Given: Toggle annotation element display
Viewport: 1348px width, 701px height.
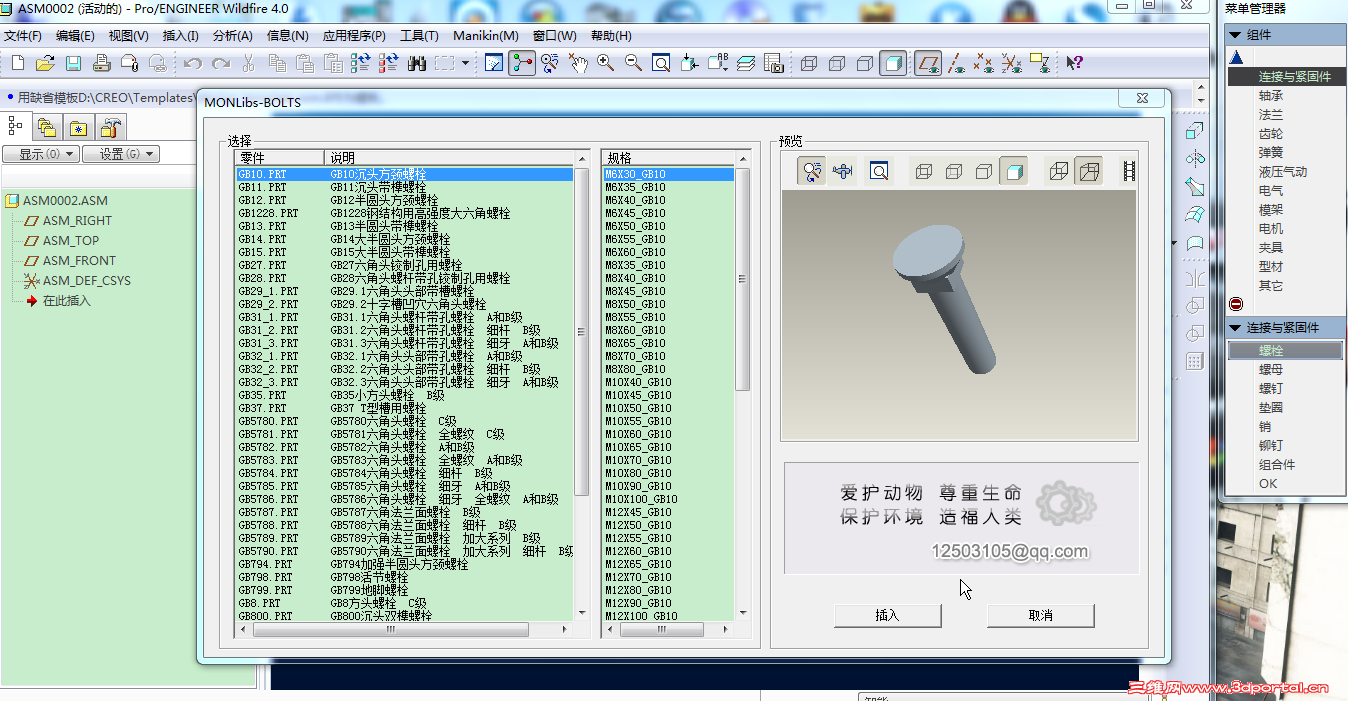Looking at the screenshot, I should tap(1040, 63).
